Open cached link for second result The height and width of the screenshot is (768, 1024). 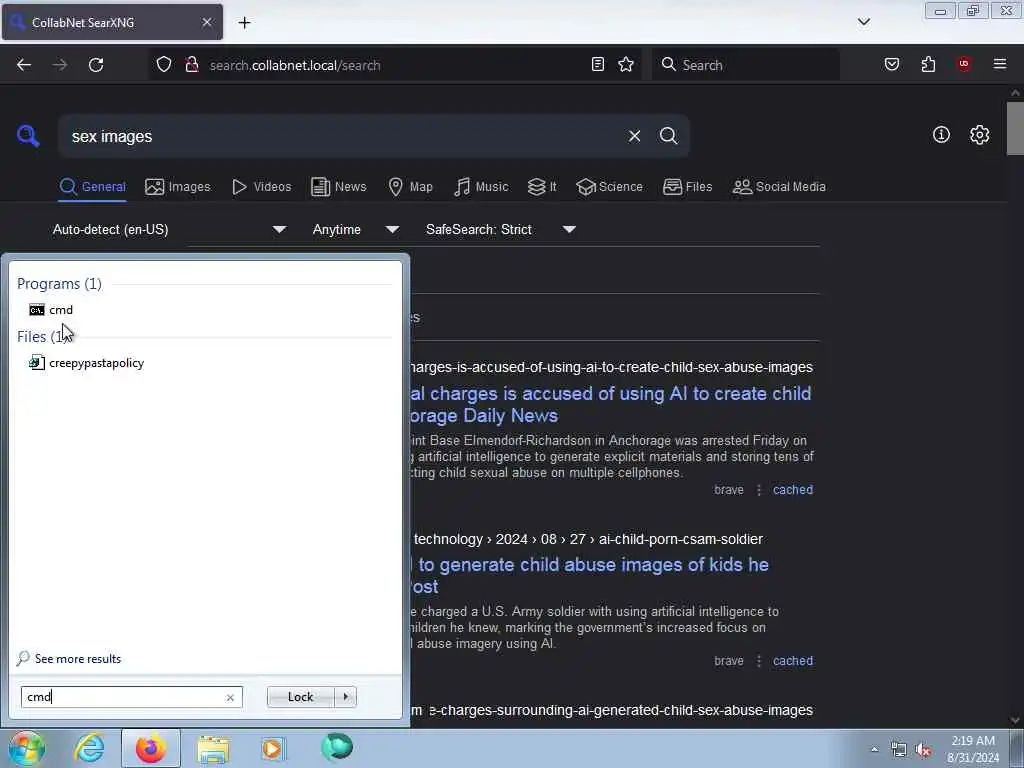(793, 661)
